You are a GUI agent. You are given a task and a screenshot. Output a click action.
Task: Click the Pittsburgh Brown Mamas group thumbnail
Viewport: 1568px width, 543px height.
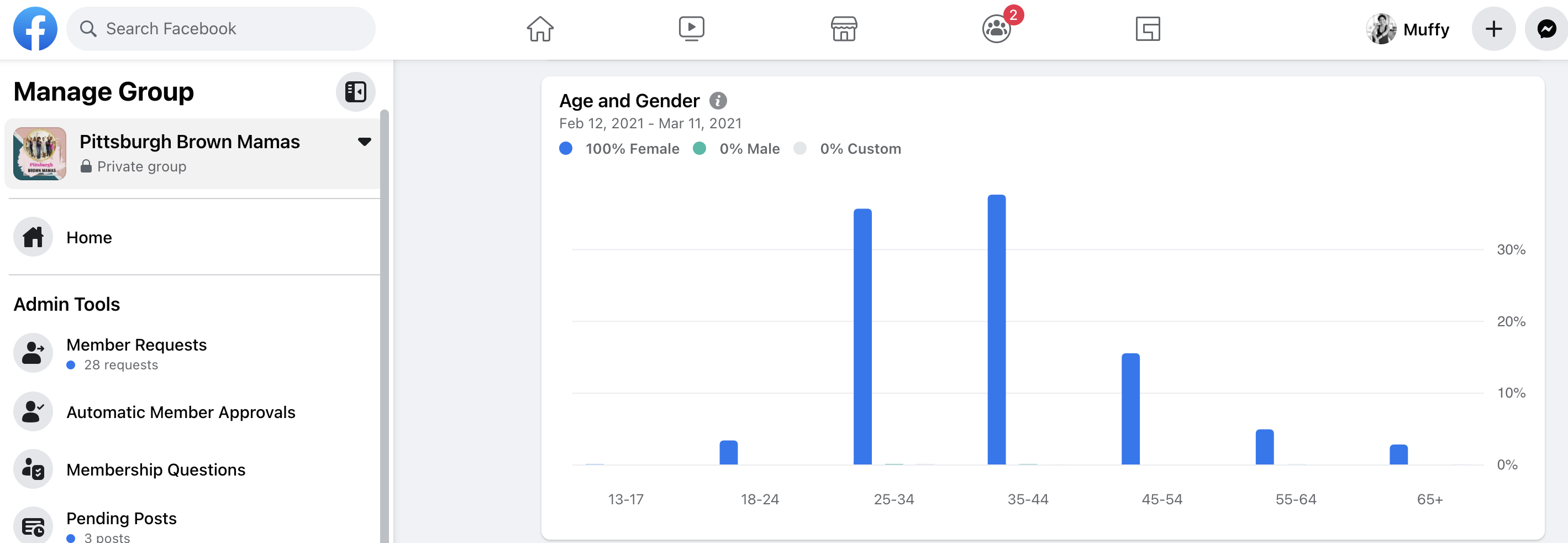(40, 154)
